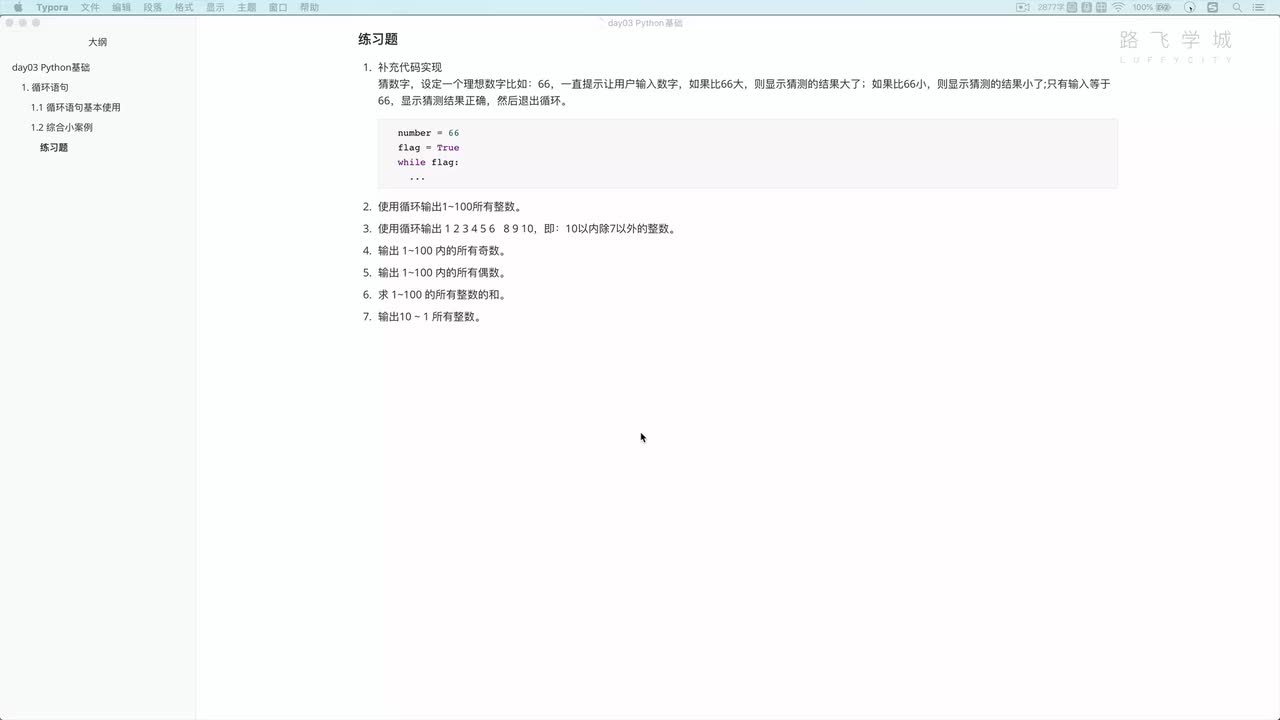Click the Sogou input method icon
The image size is (1280, 720).
coord(1212,7)
